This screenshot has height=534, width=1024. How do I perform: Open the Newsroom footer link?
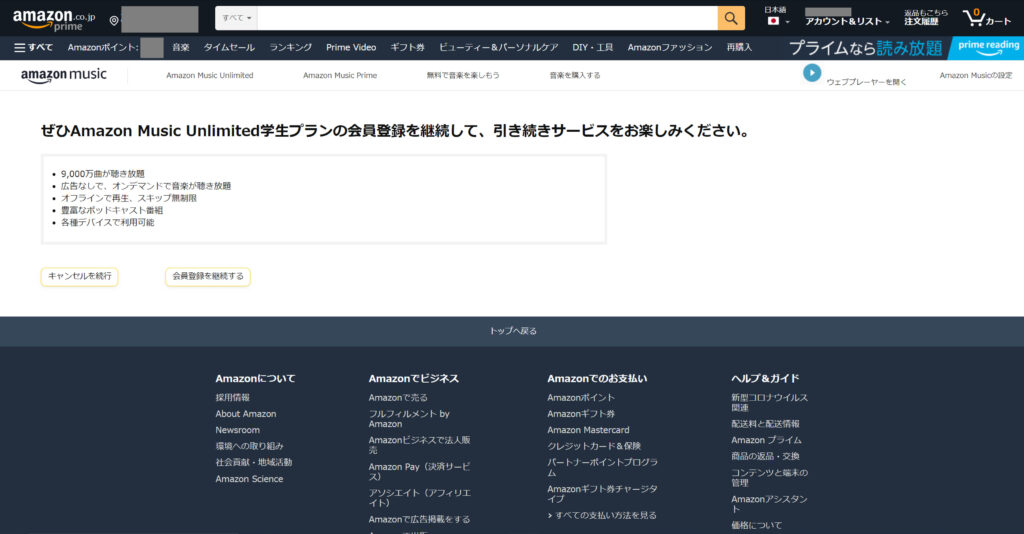[237, 430]
